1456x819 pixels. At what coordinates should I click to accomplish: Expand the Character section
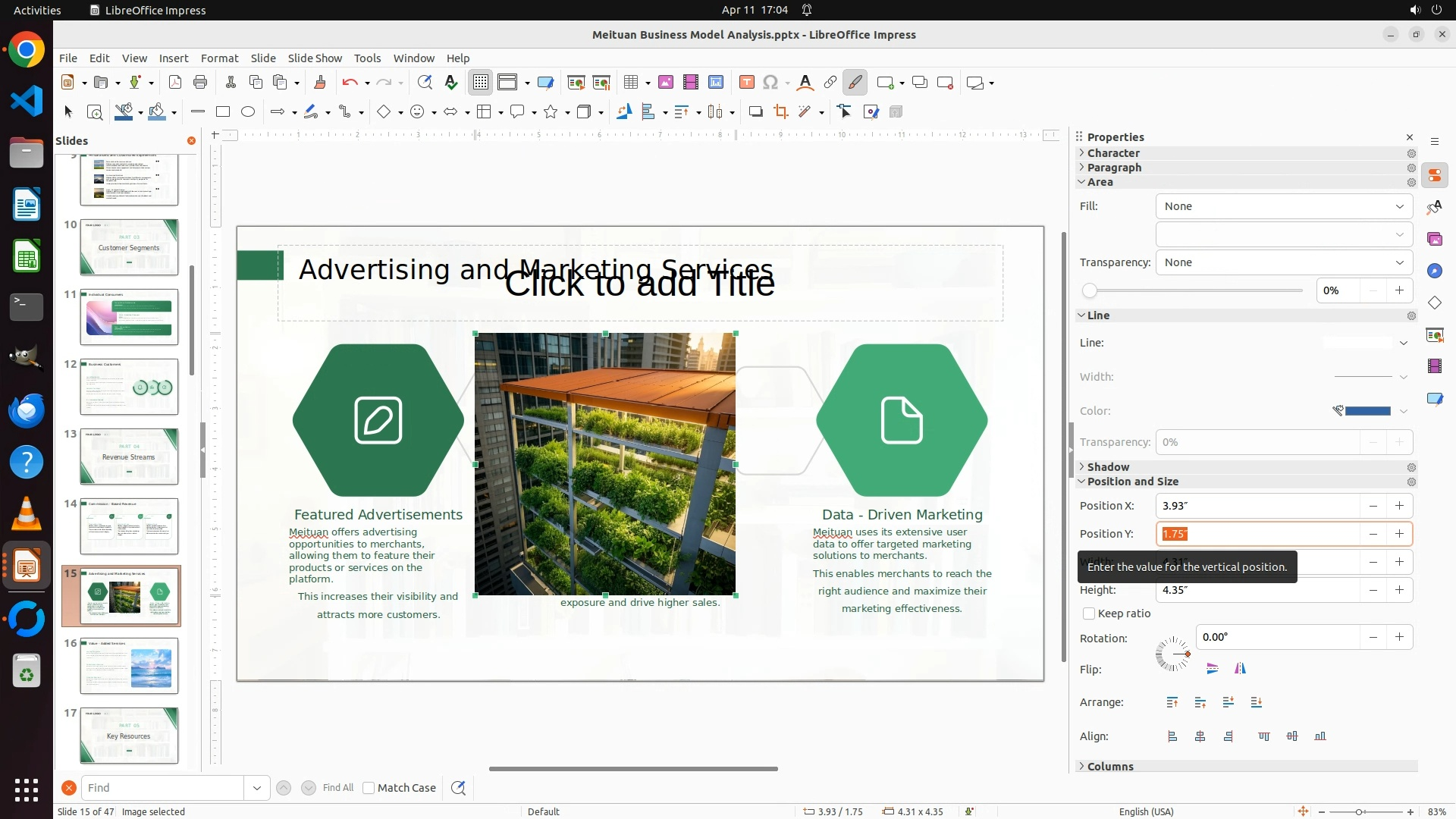[1112, 152]
